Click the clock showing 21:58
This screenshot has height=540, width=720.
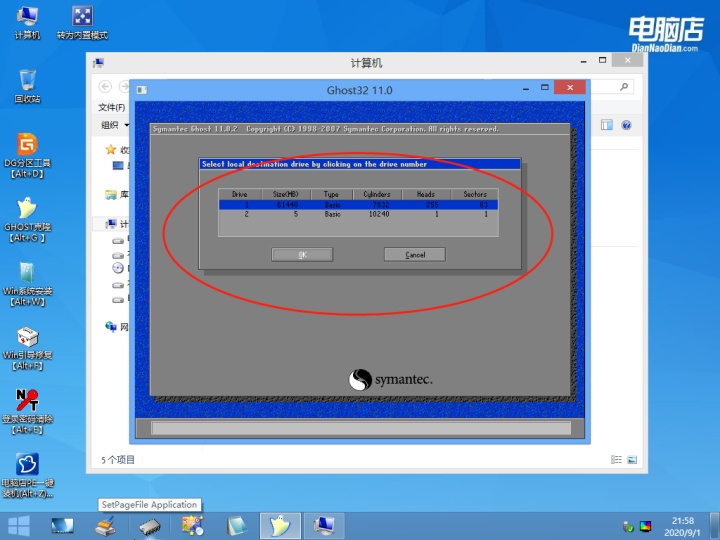point(682,521)
